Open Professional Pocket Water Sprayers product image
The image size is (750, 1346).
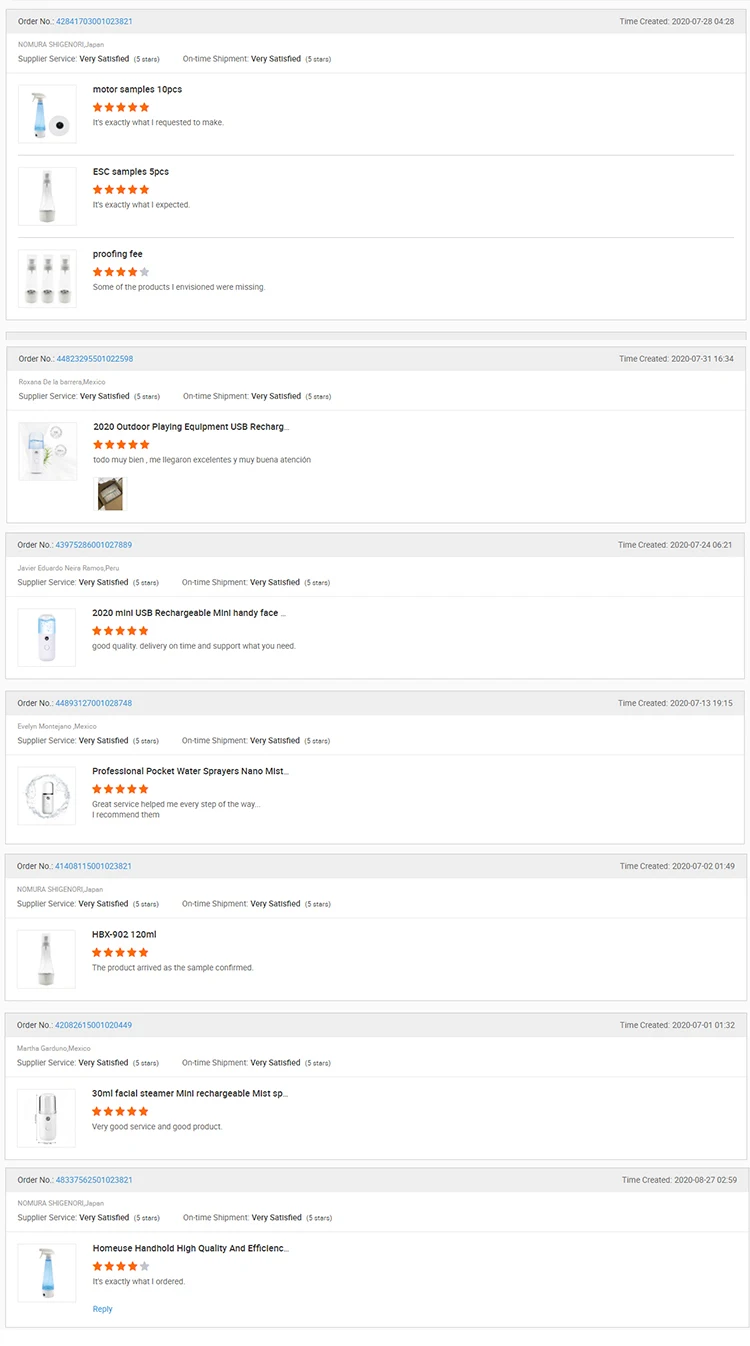(x=46, y=796)
